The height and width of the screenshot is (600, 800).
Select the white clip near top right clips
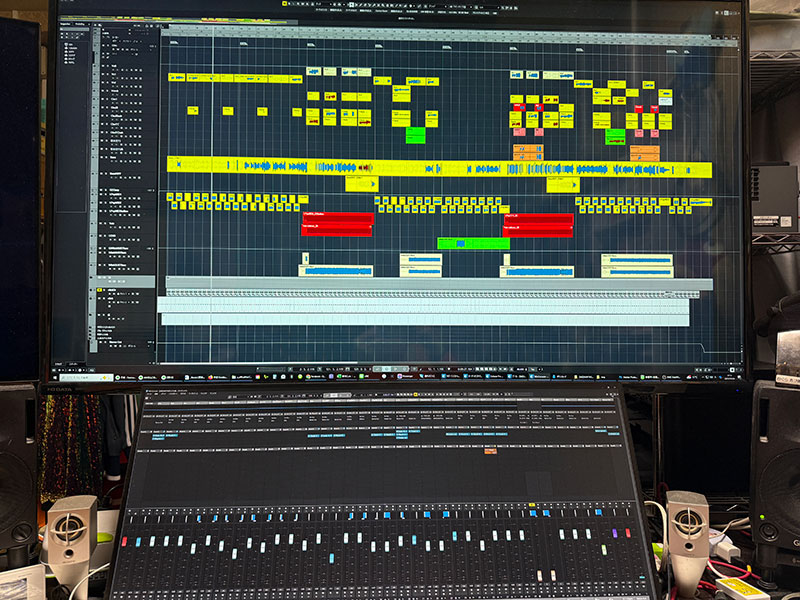665,101
